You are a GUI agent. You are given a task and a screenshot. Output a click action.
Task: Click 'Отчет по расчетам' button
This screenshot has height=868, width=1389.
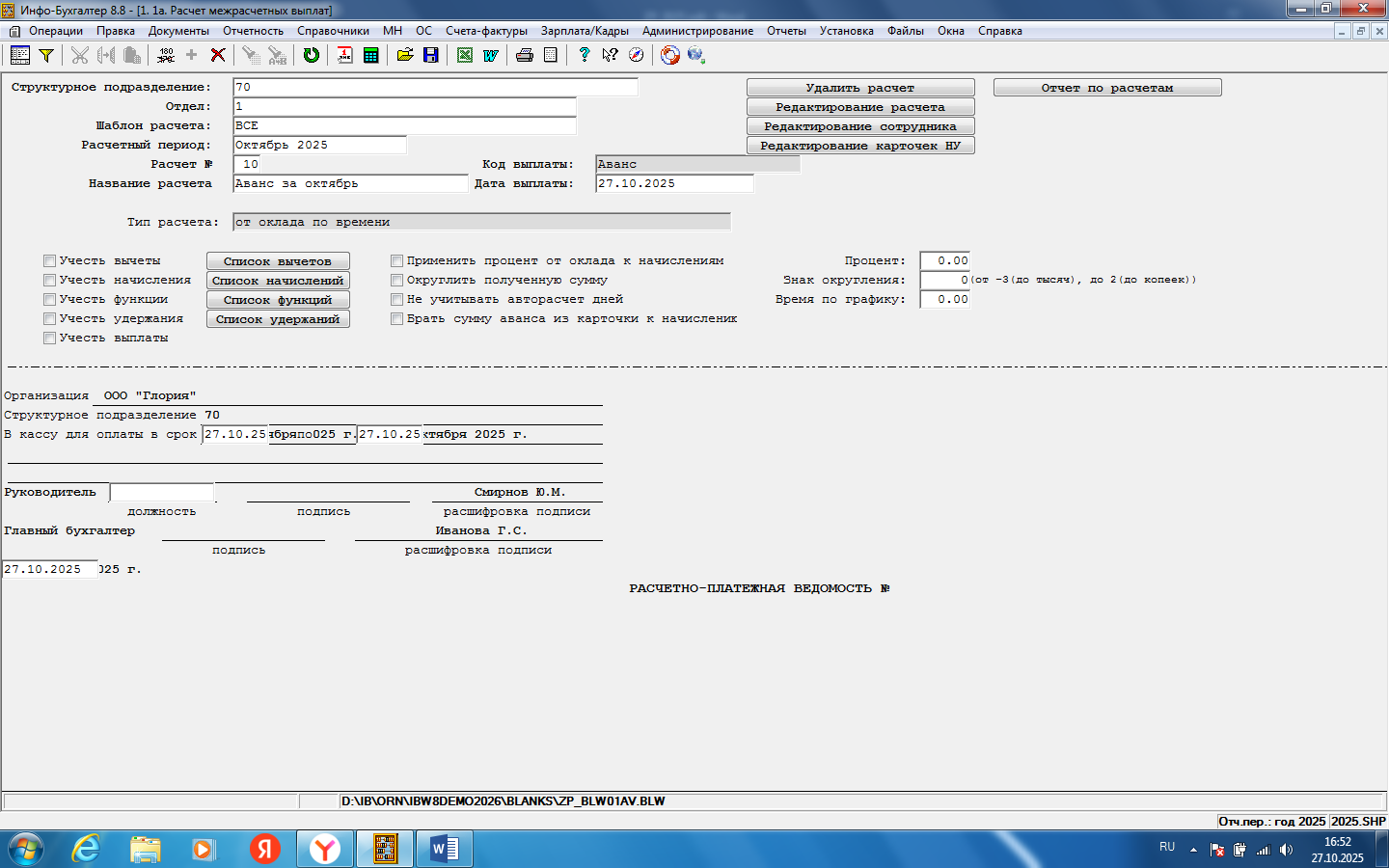pyautogui.click(x=1106, y=88)
